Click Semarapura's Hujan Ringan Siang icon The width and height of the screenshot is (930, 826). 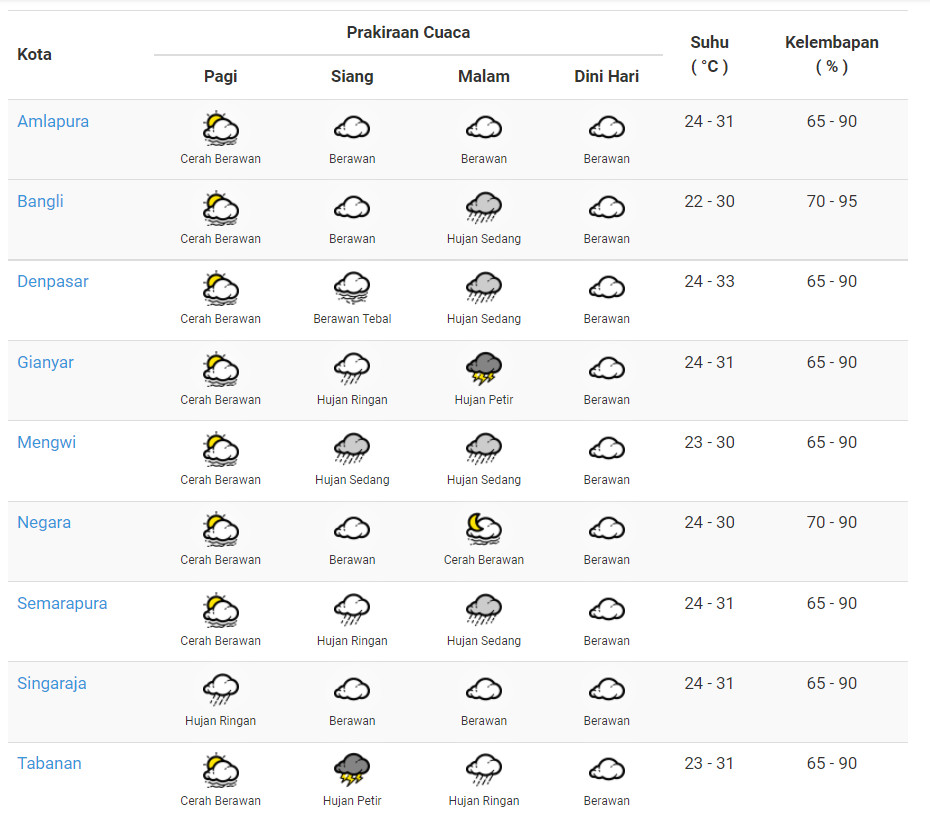(x=352, y=610)
